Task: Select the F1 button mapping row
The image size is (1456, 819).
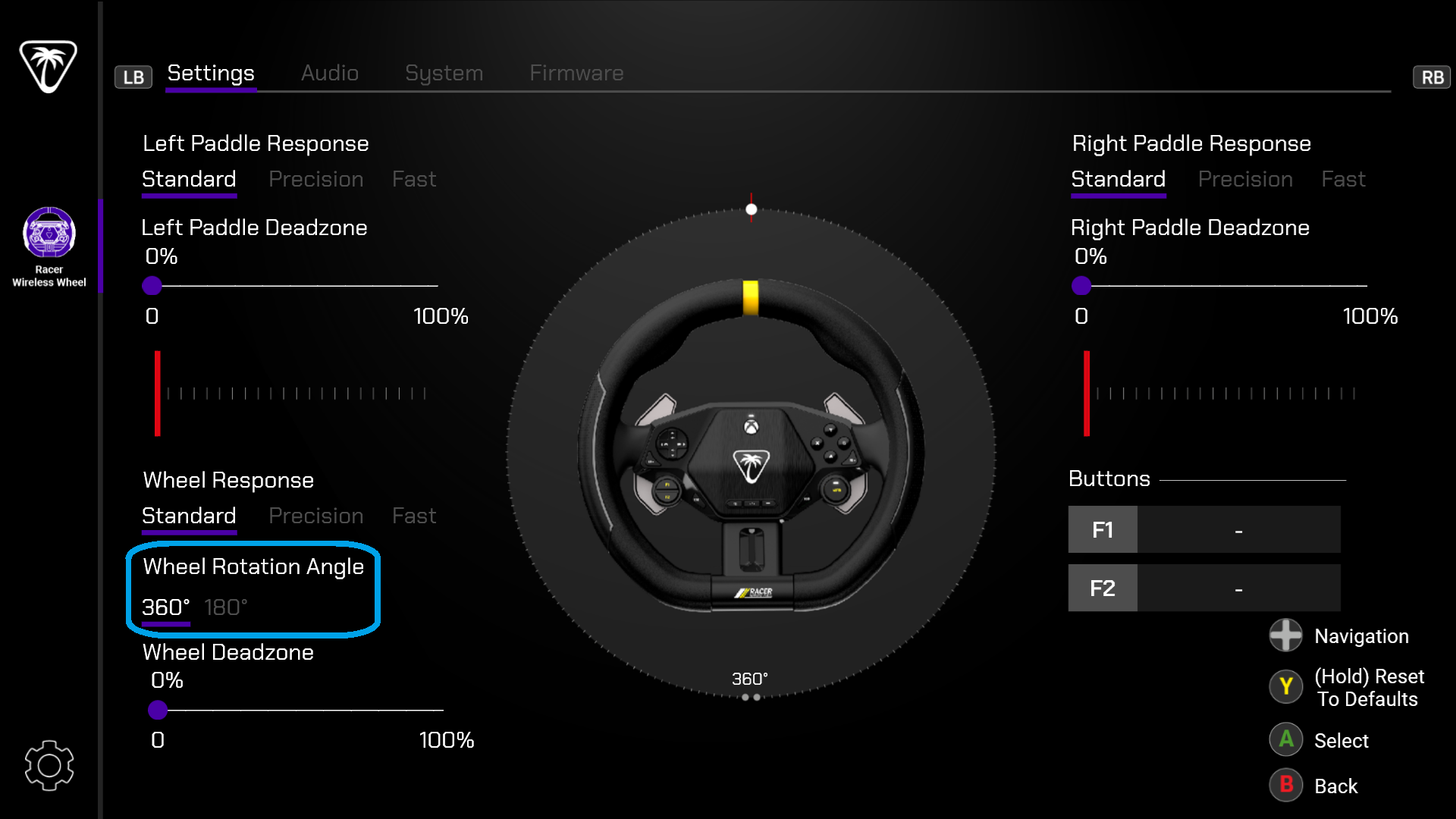Action: coord(1204,529)
